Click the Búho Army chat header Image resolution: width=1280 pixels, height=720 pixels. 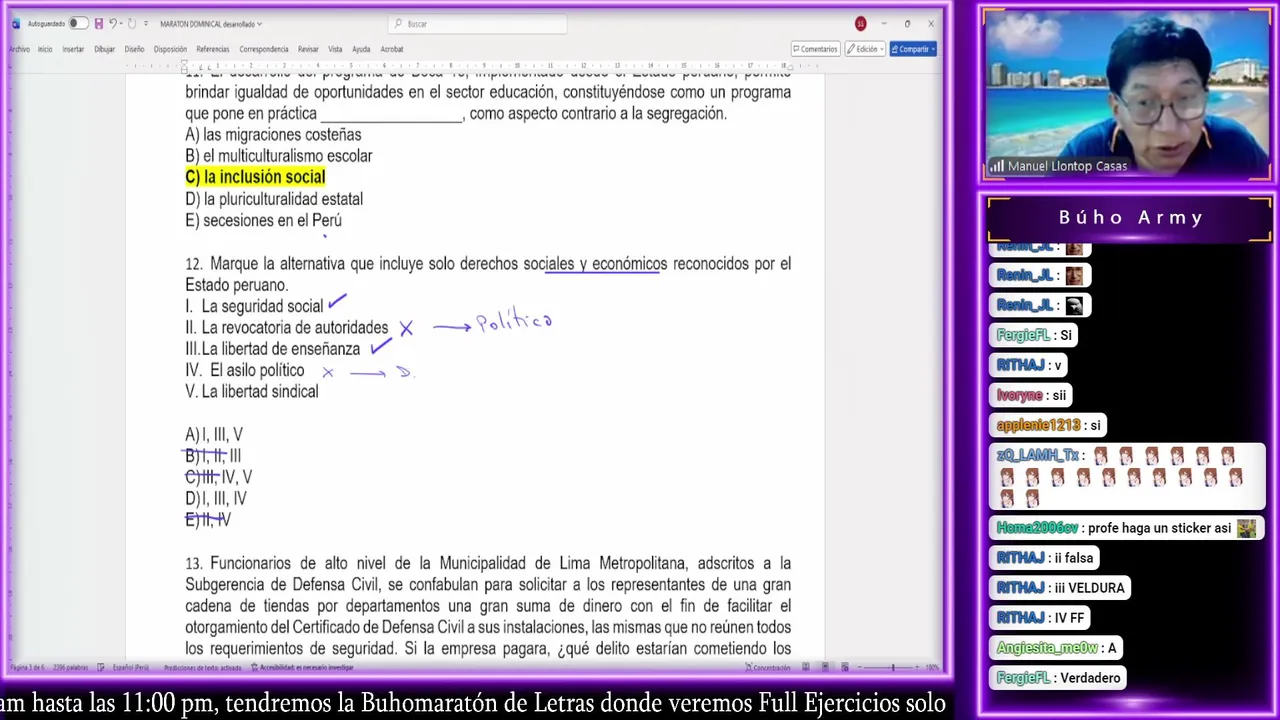(1130, 218)
